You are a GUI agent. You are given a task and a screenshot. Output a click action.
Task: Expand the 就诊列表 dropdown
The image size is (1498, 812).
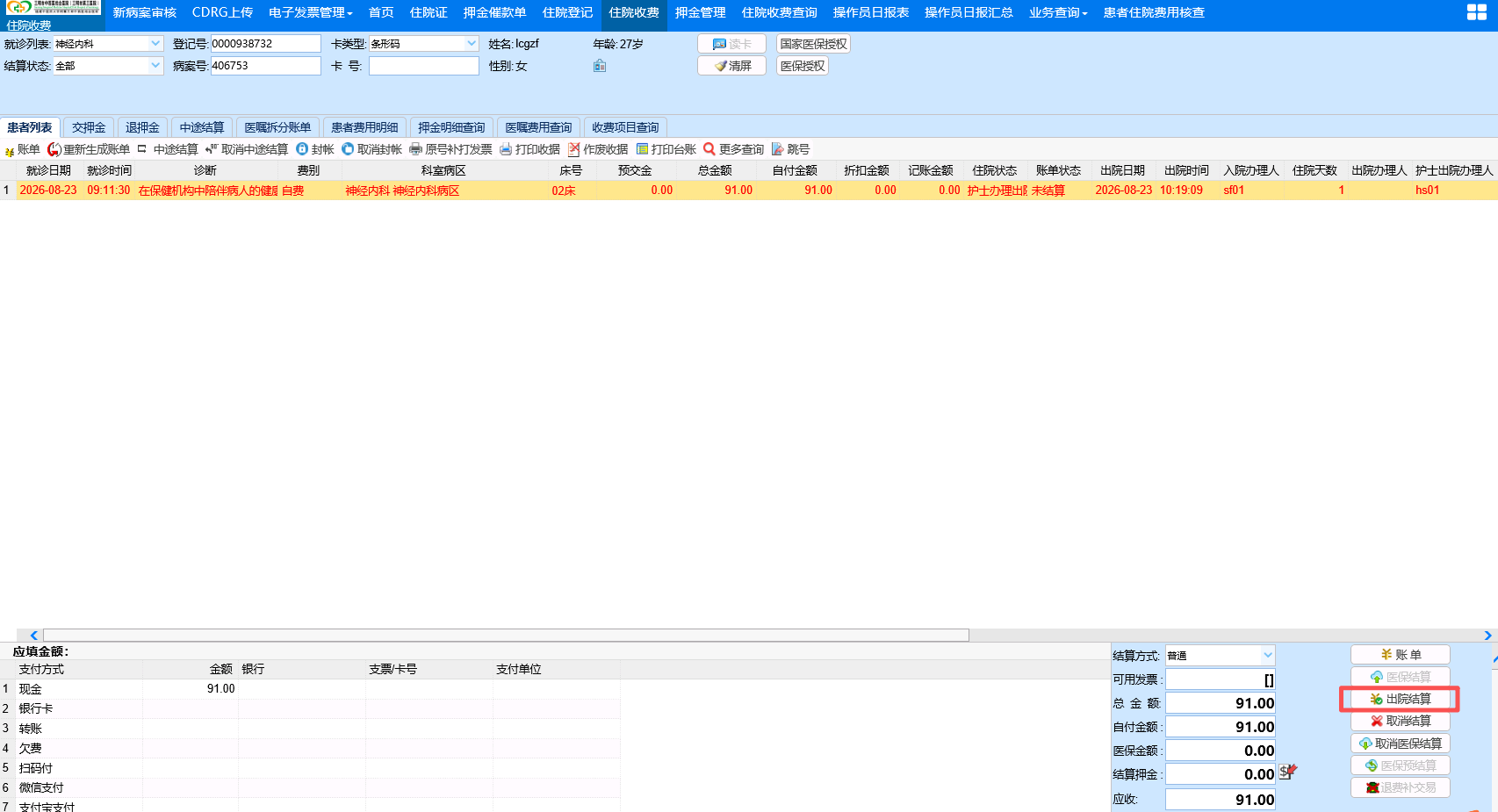155,43
